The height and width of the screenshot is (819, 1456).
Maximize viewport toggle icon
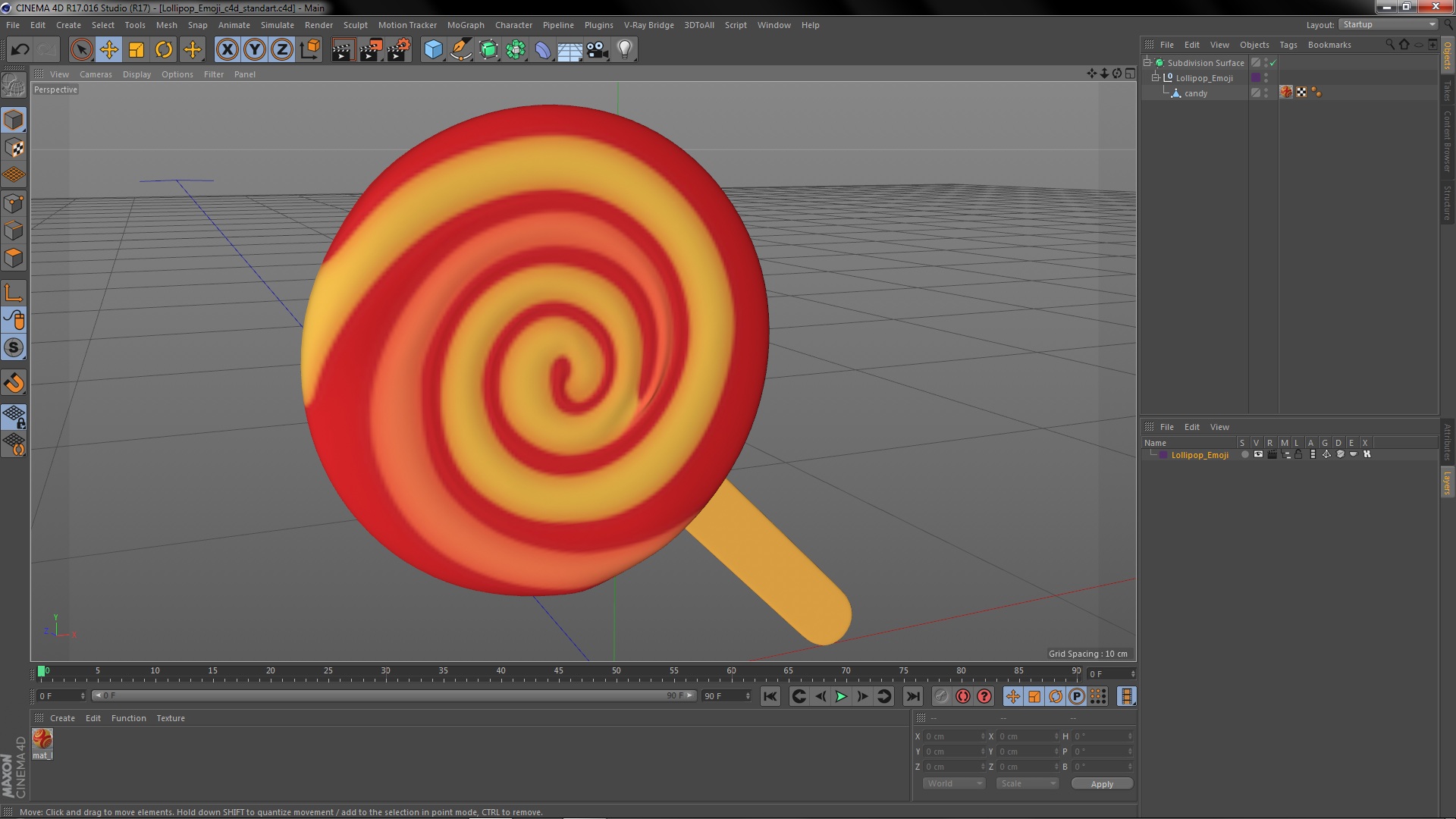pyautogui.click(x=1130, y=74)
